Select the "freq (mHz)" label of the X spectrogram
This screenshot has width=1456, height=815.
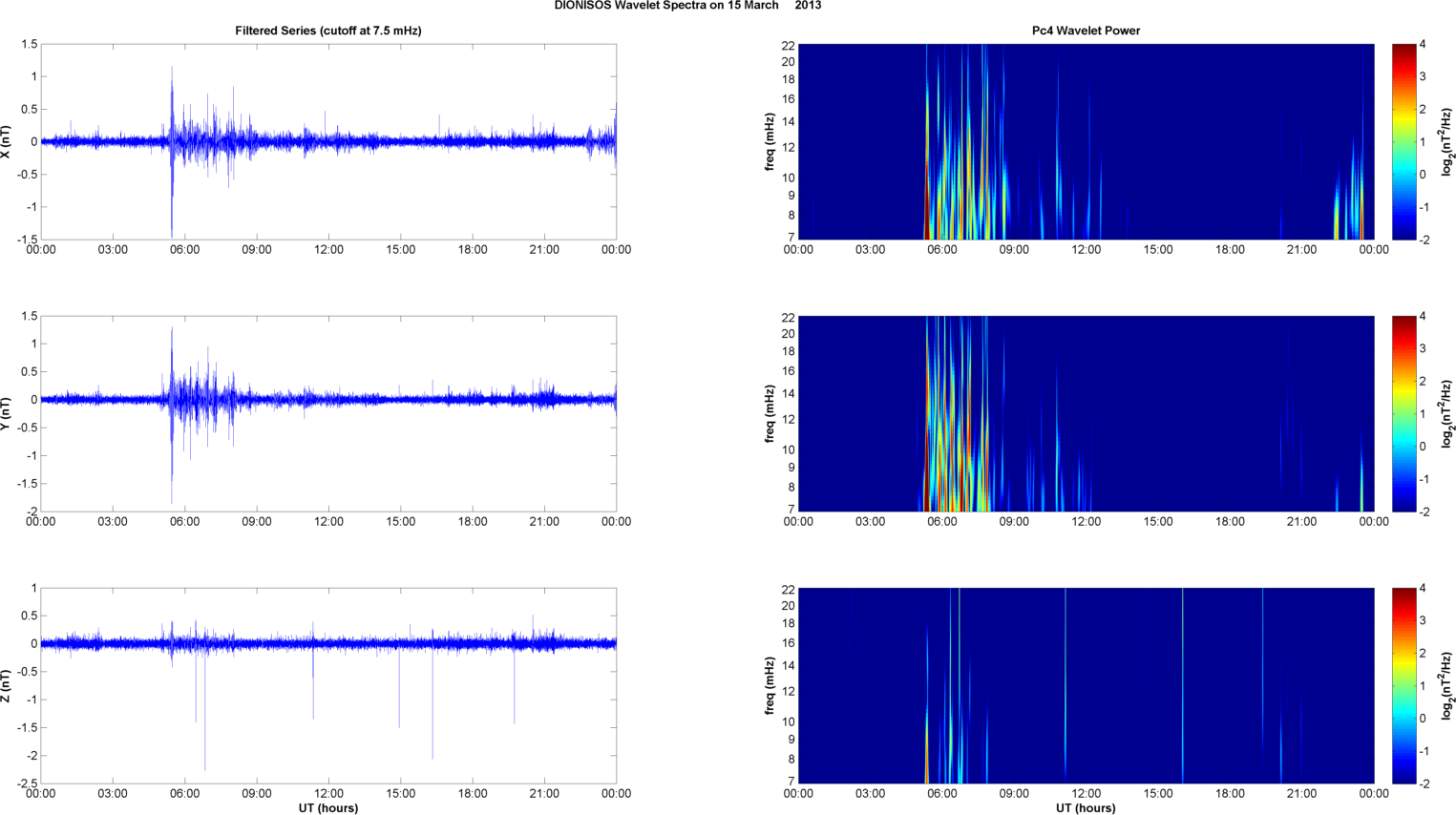[770, 141]
